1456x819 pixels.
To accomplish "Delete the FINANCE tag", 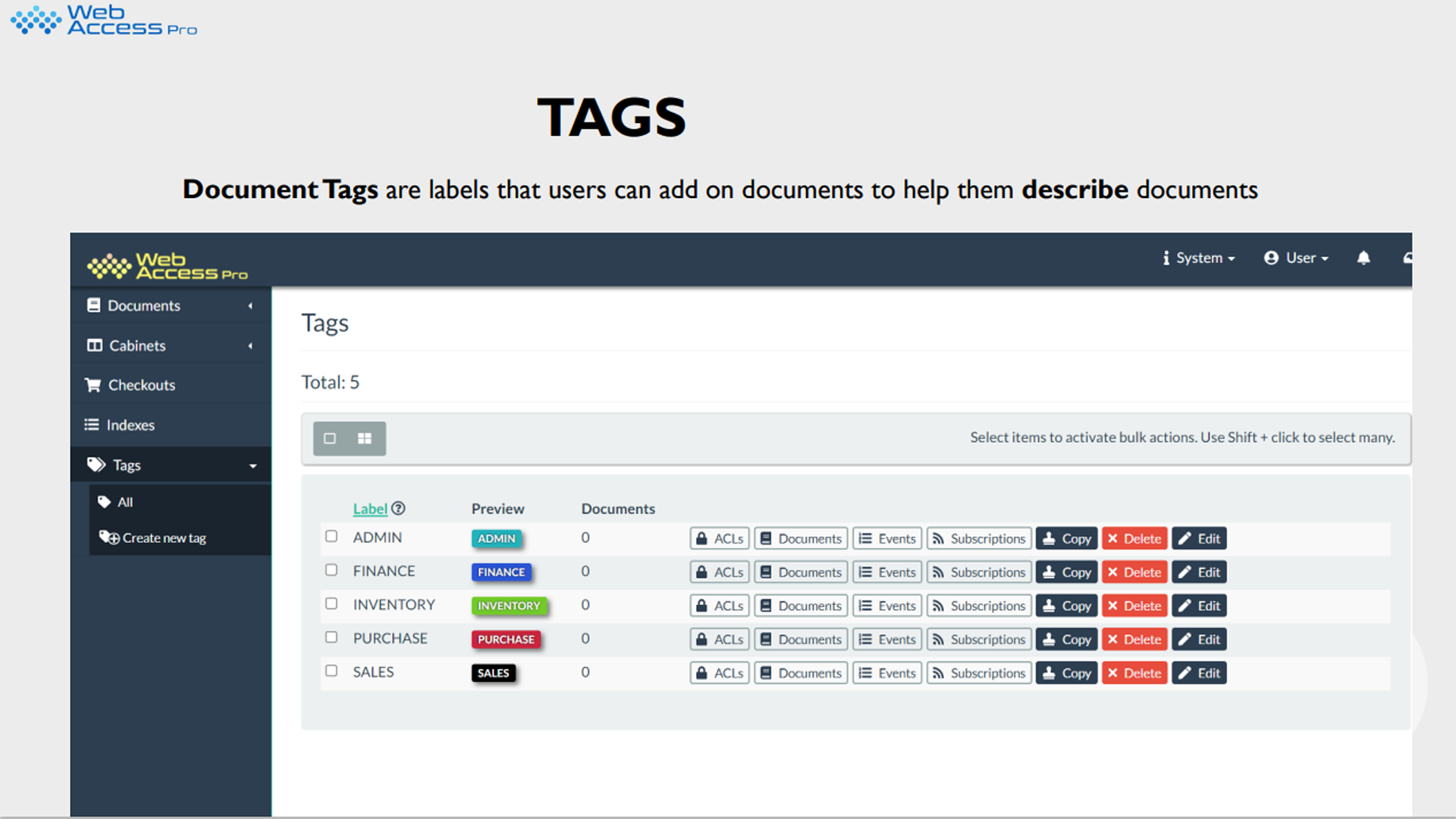I will pyautogui.click(x=1134, y=573).
